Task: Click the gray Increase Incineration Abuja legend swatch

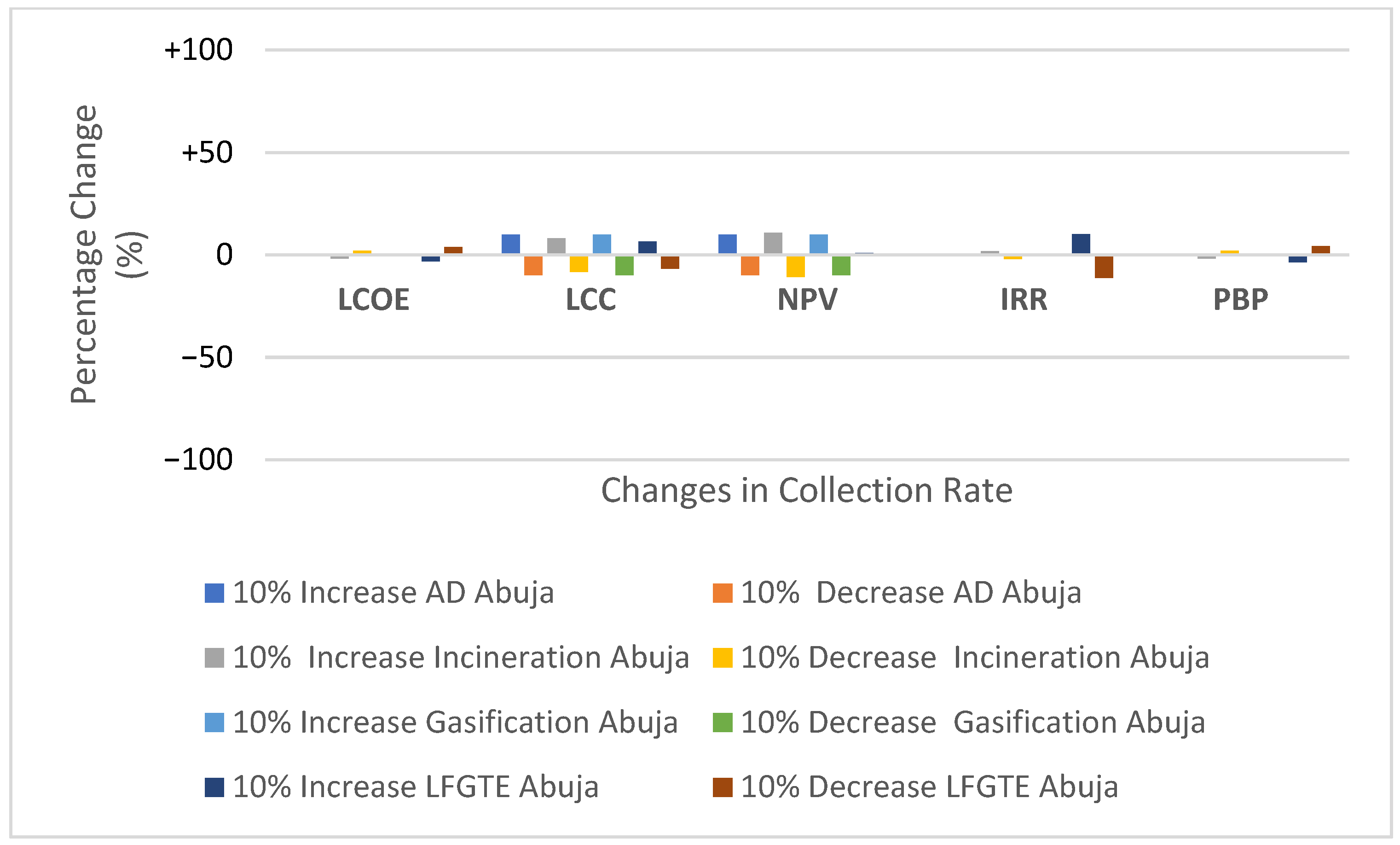Action: pyautogui.click(x=214, y=658)
